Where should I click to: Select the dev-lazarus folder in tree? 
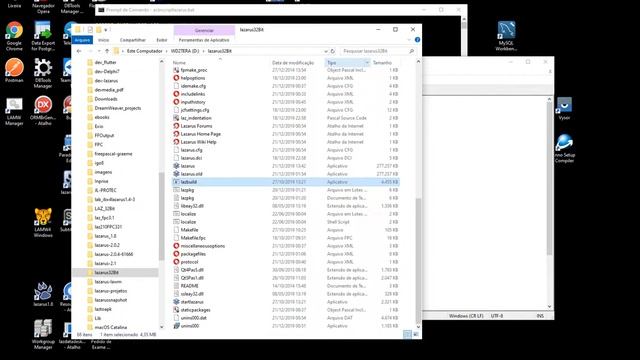pyautogui.click(x=106, y=81)
